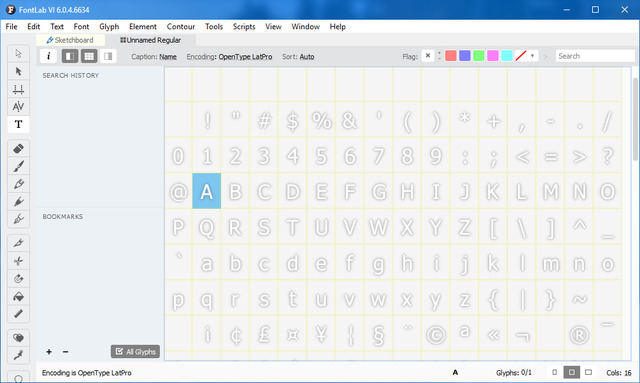Image resolution: width=640 pixels, height=383 pixels.
Task: Select the Scissors tool
Action: point(18,261)
